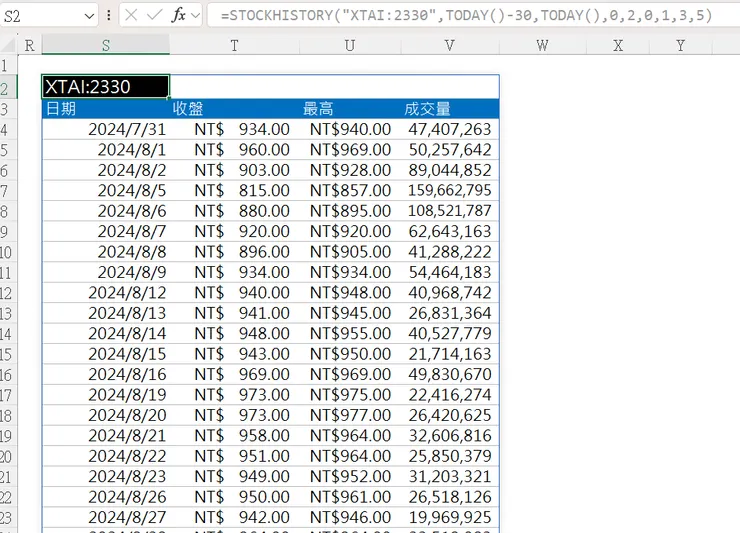Open the Insert Function fx button
This screenshot has height=533, width=740.
point(179,16)
